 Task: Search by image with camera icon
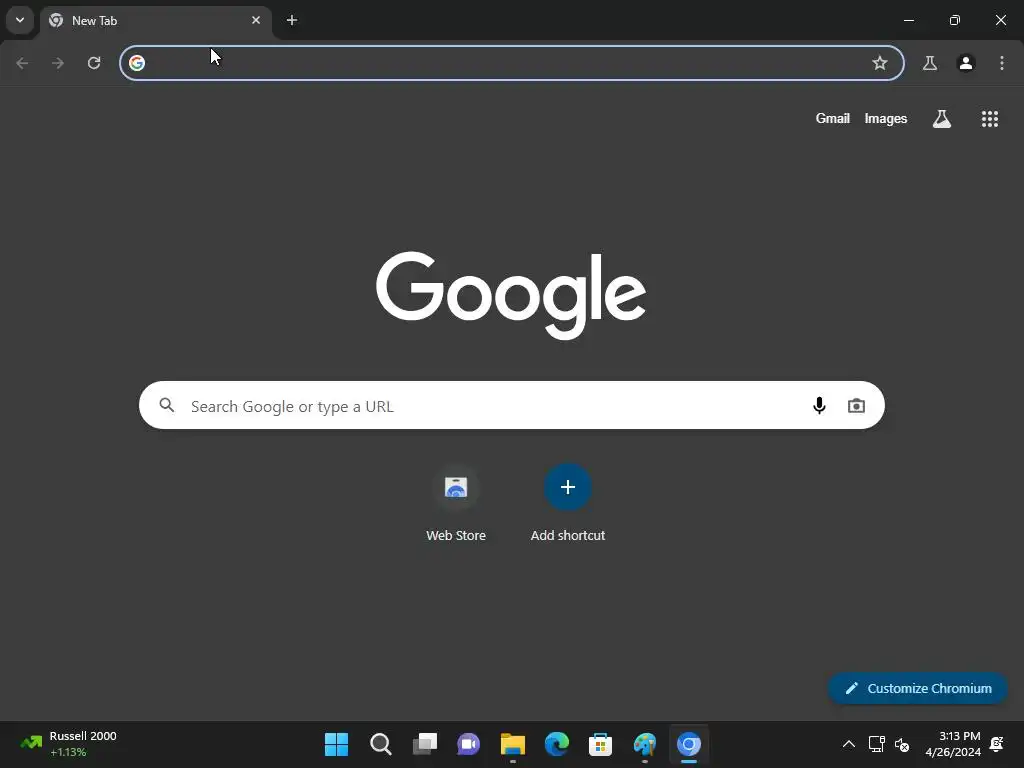(856, 406)
